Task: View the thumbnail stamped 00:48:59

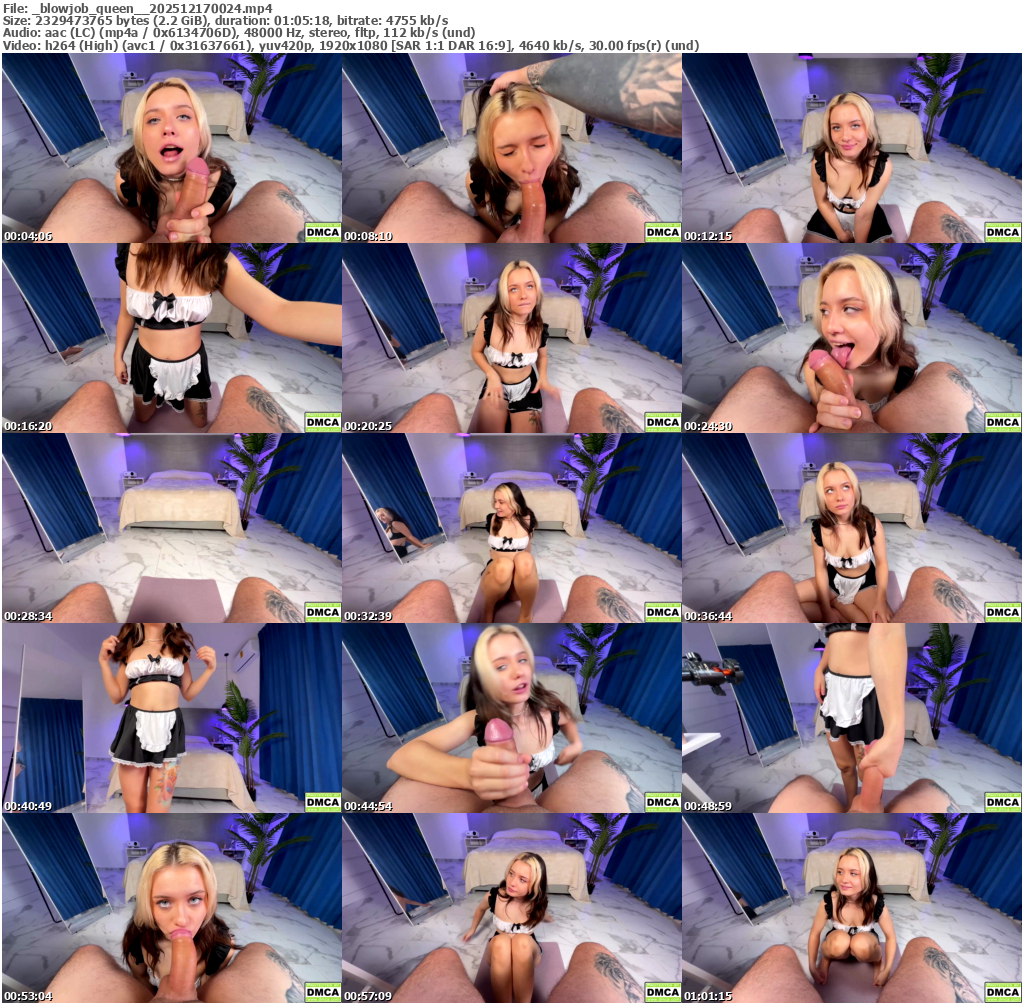Action: tap(852, 718)
